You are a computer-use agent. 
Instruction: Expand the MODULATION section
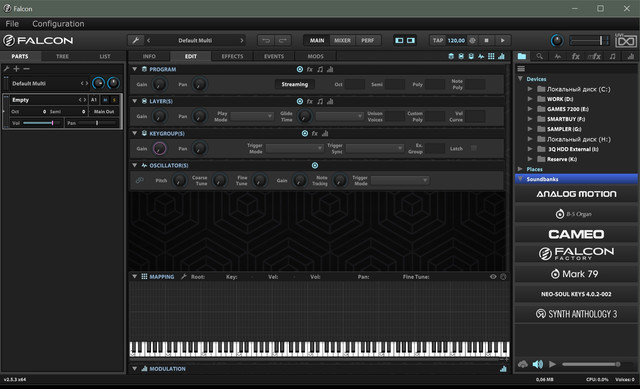pyautogui.click(x=134, y=369)
